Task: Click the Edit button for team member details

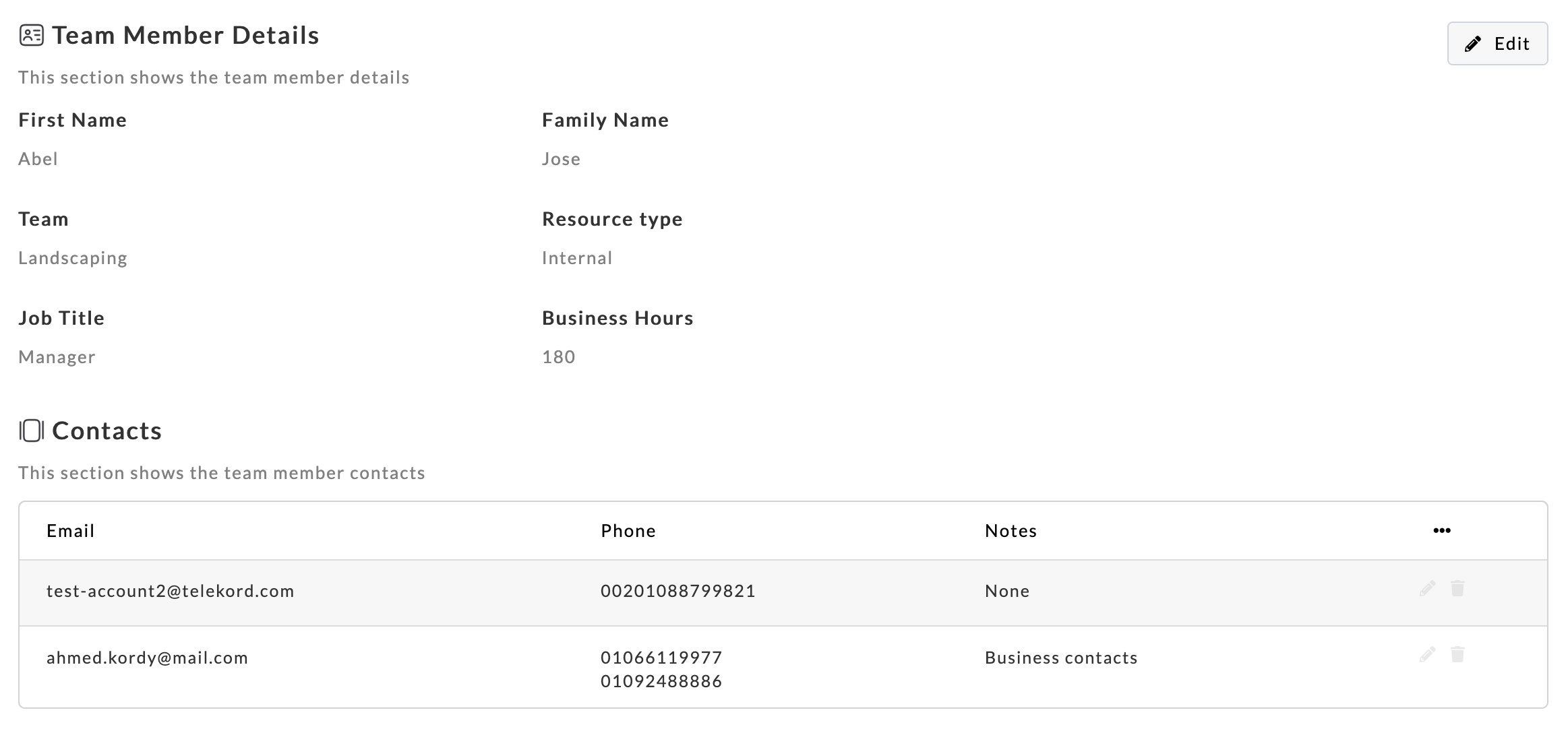Action: click(1497, 44)
